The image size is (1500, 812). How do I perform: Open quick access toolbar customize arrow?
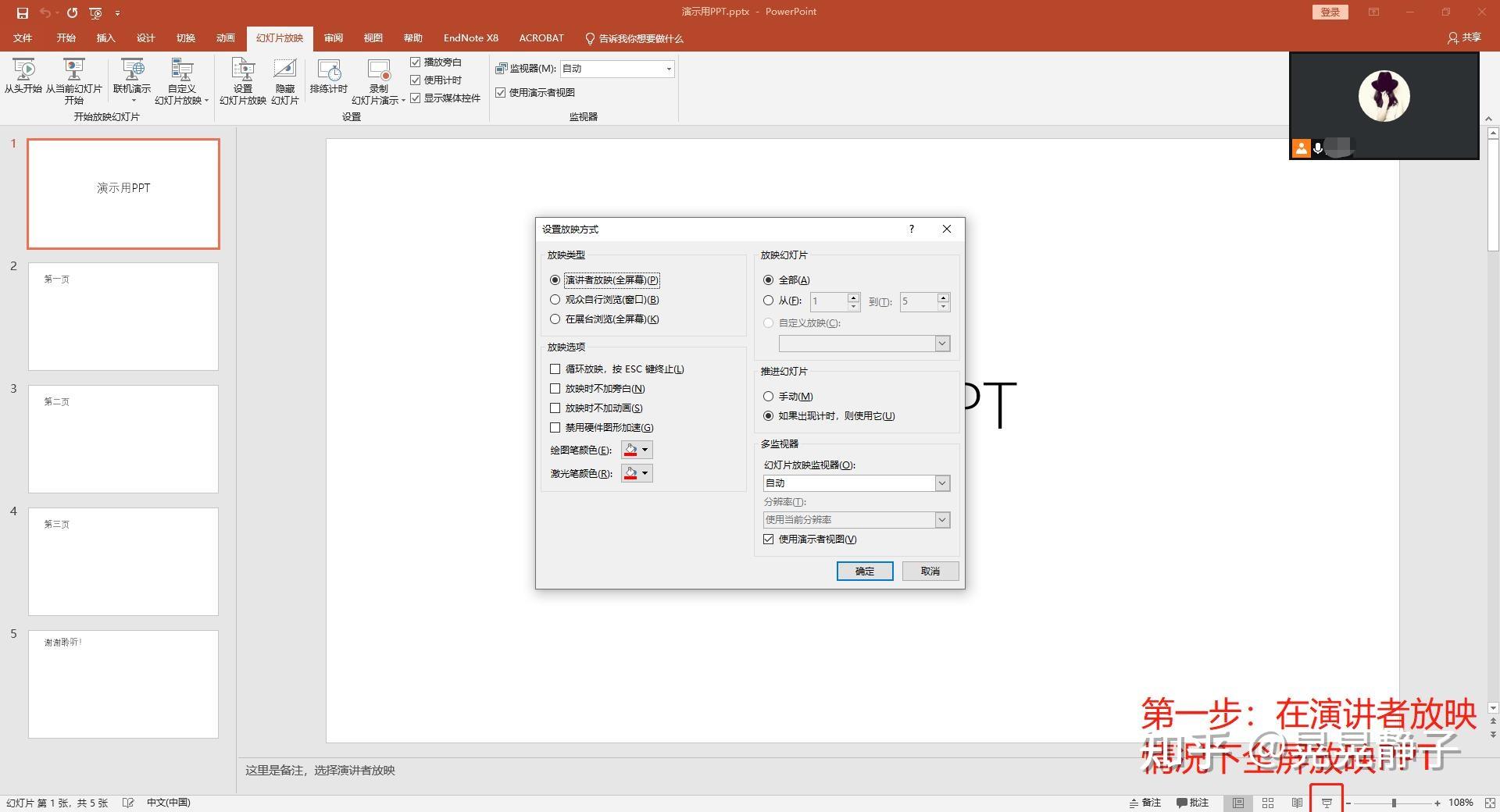[117, 12]
